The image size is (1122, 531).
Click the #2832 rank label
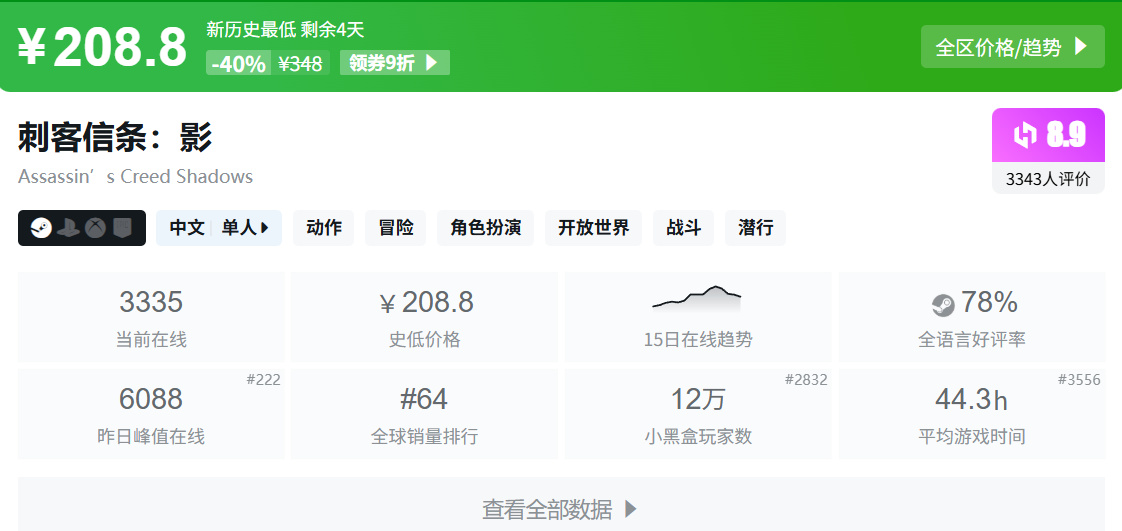click(806, 380)
